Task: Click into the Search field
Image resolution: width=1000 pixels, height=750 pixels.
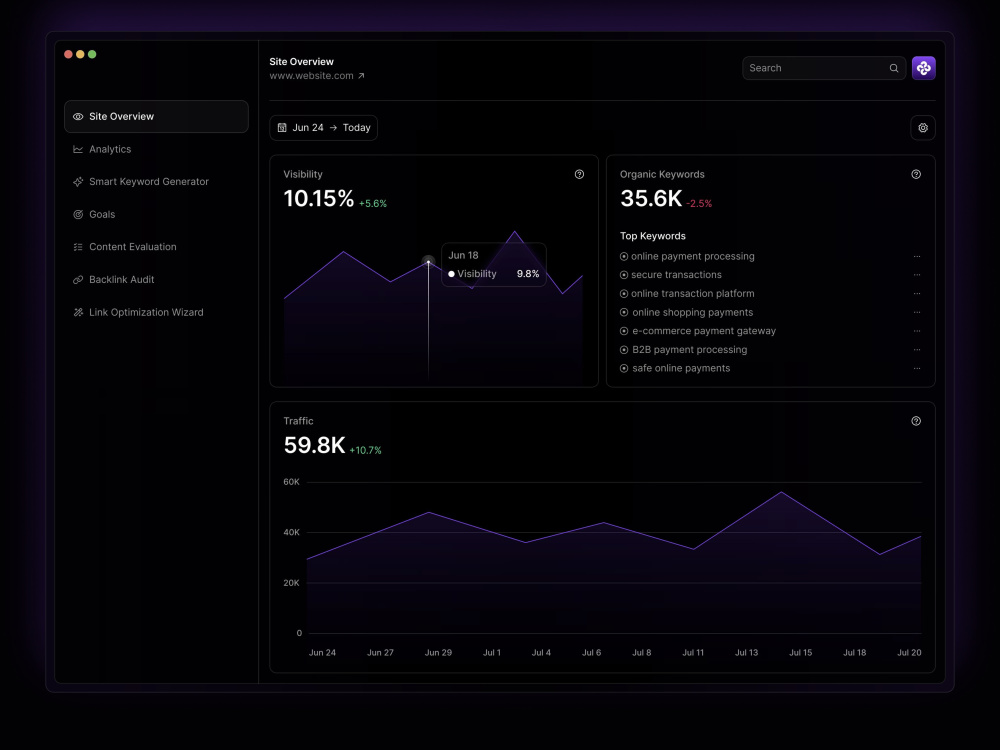Action: pyautogui.click(x=824, y=68)
